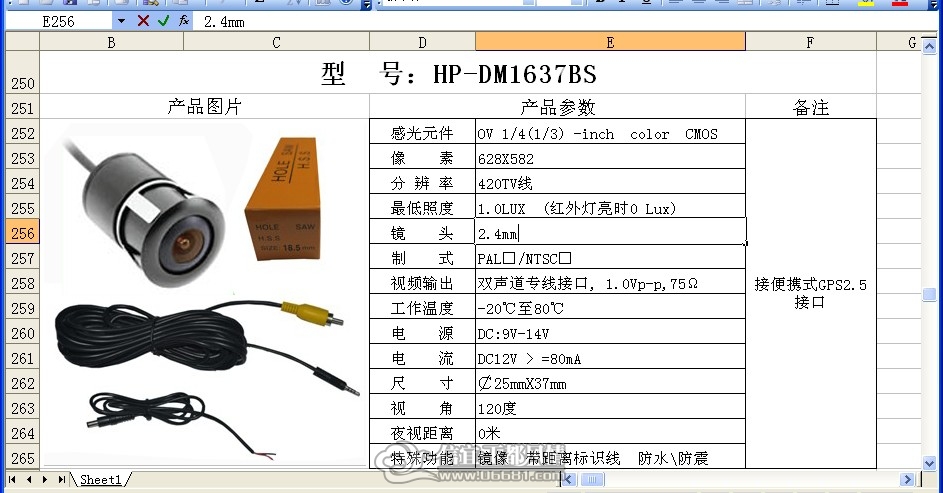Switch to the Sheet1 tab
This screenshot has width=943, height=493.
click(100, 480)
